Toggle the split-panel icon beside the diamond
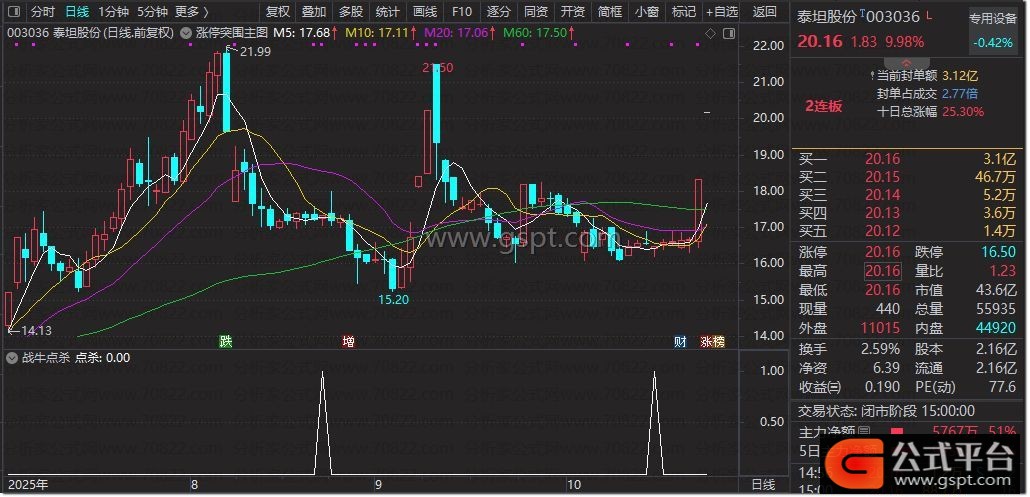1030x497 pixels. tap(731, 33)
